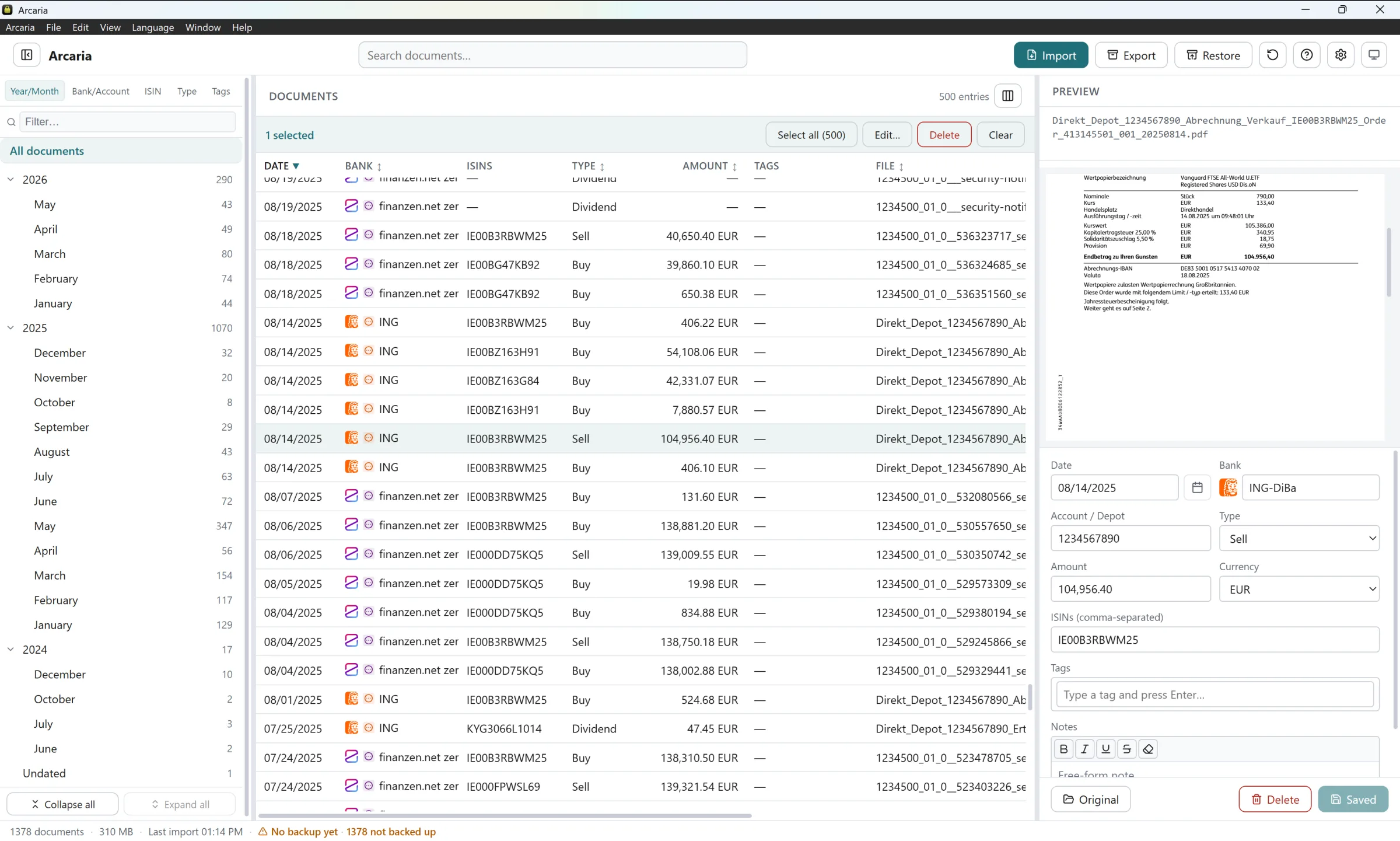The height and width of the screenshot is (841, 1400).
Task: Click the search magnifier icon beside the Filter box
Action: pos(11,122)
